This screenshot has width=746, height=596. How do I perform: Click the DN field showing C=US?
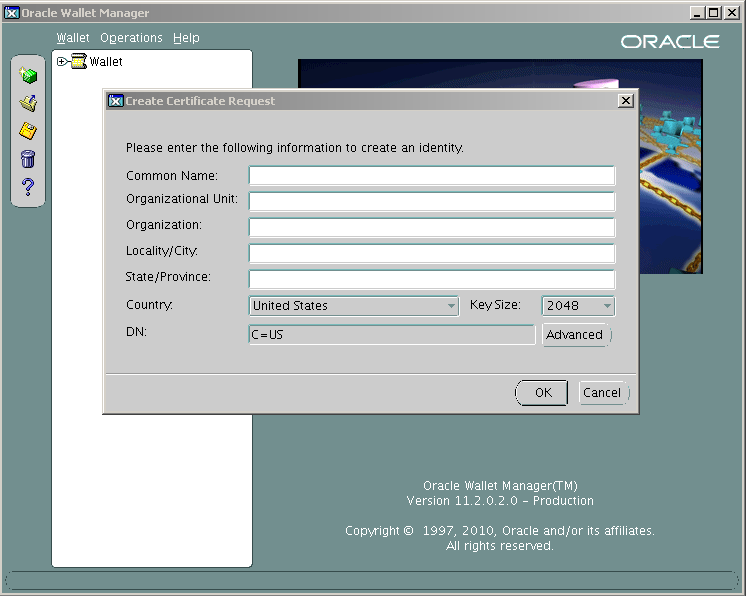pyautogui.click(x=392, y=335)
